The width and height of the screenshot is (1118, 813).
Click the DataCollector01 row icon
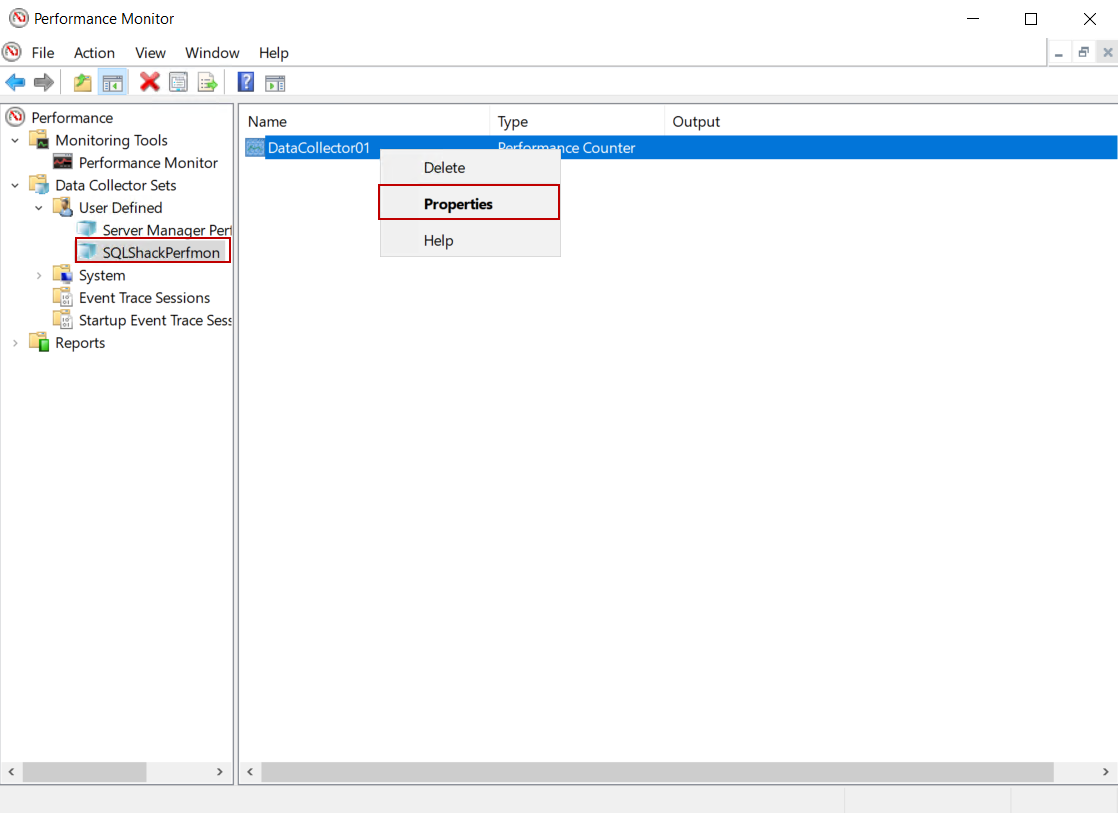[255, 148]
